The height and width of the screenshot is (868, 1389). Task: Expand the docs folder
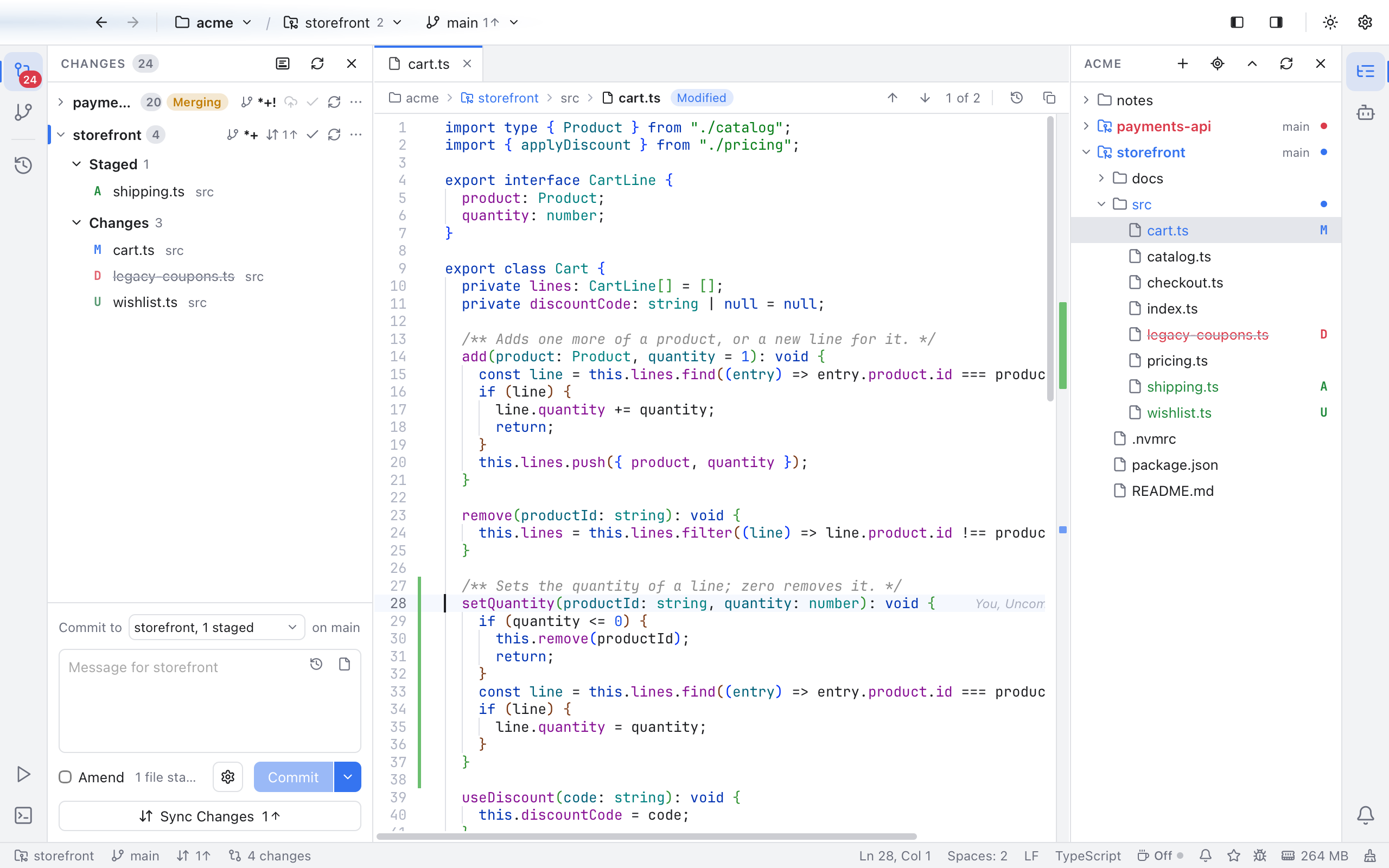[1101, 178]
